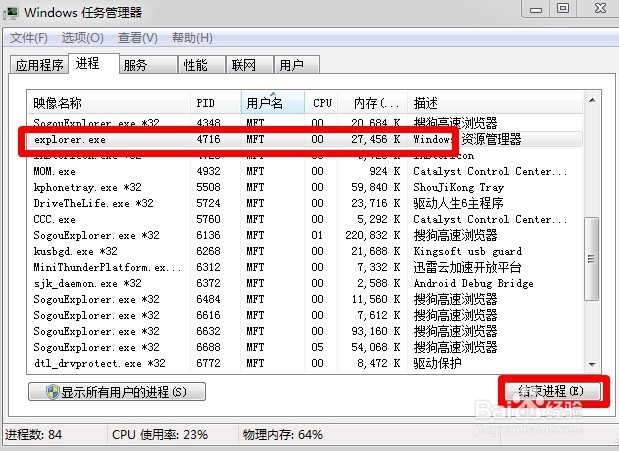This screenshot has height=451, width=619.
Task: Click 显示所有用户的进程(S) button
Action: (x=117, y=392)
